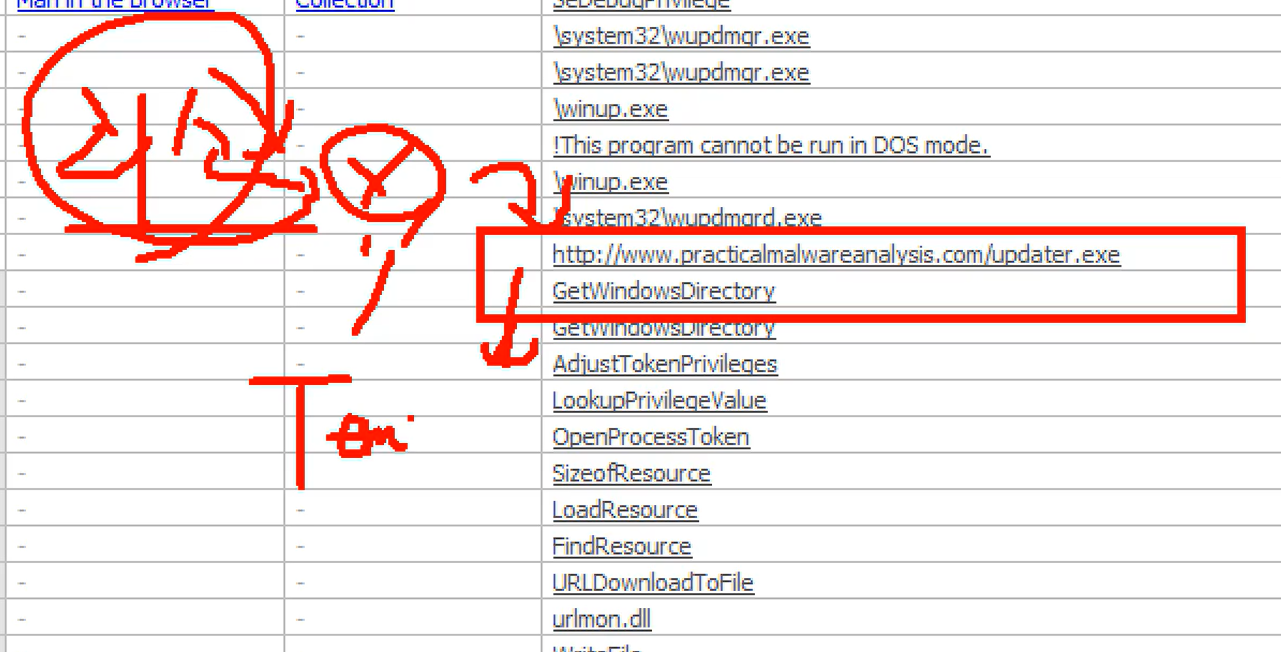1281x652 pixels.
Task: Select the SizeofResource link
Action: 632,473
